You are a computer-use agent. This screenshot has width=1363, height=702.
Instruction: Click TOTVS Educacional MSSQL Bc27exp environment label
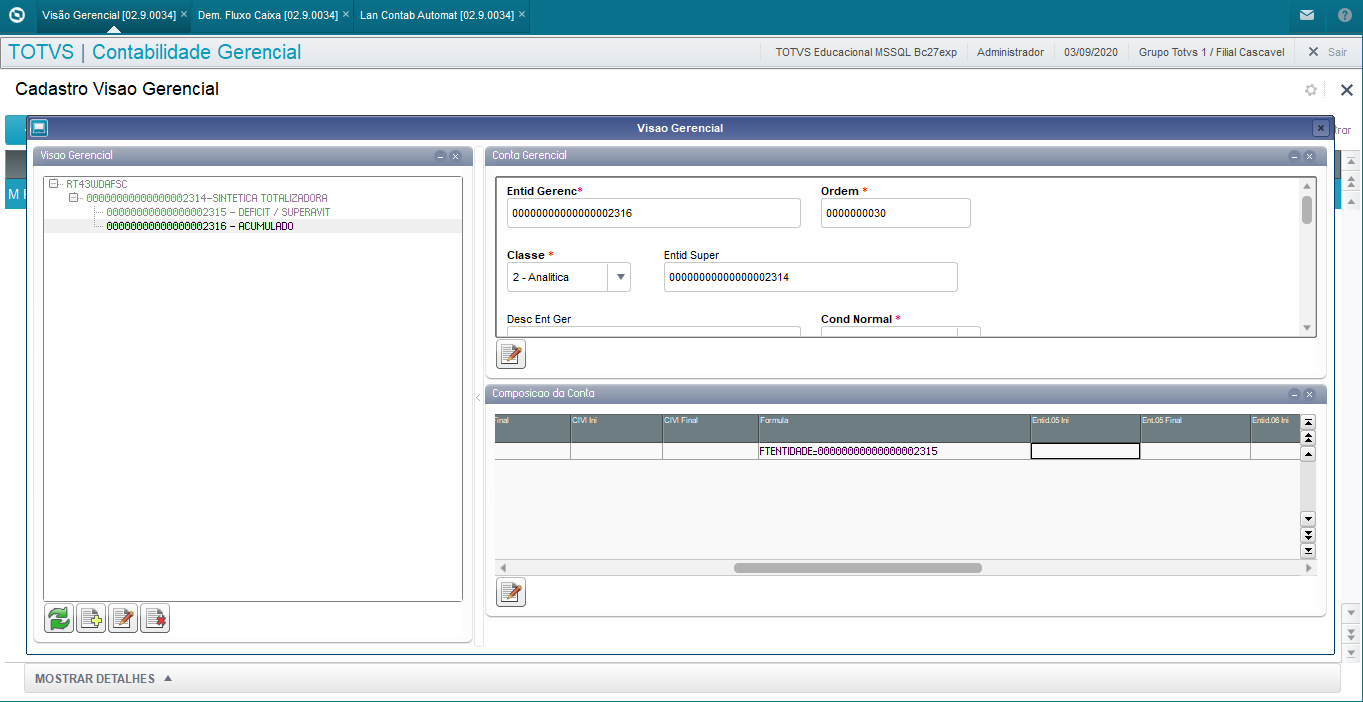[866, 52]
